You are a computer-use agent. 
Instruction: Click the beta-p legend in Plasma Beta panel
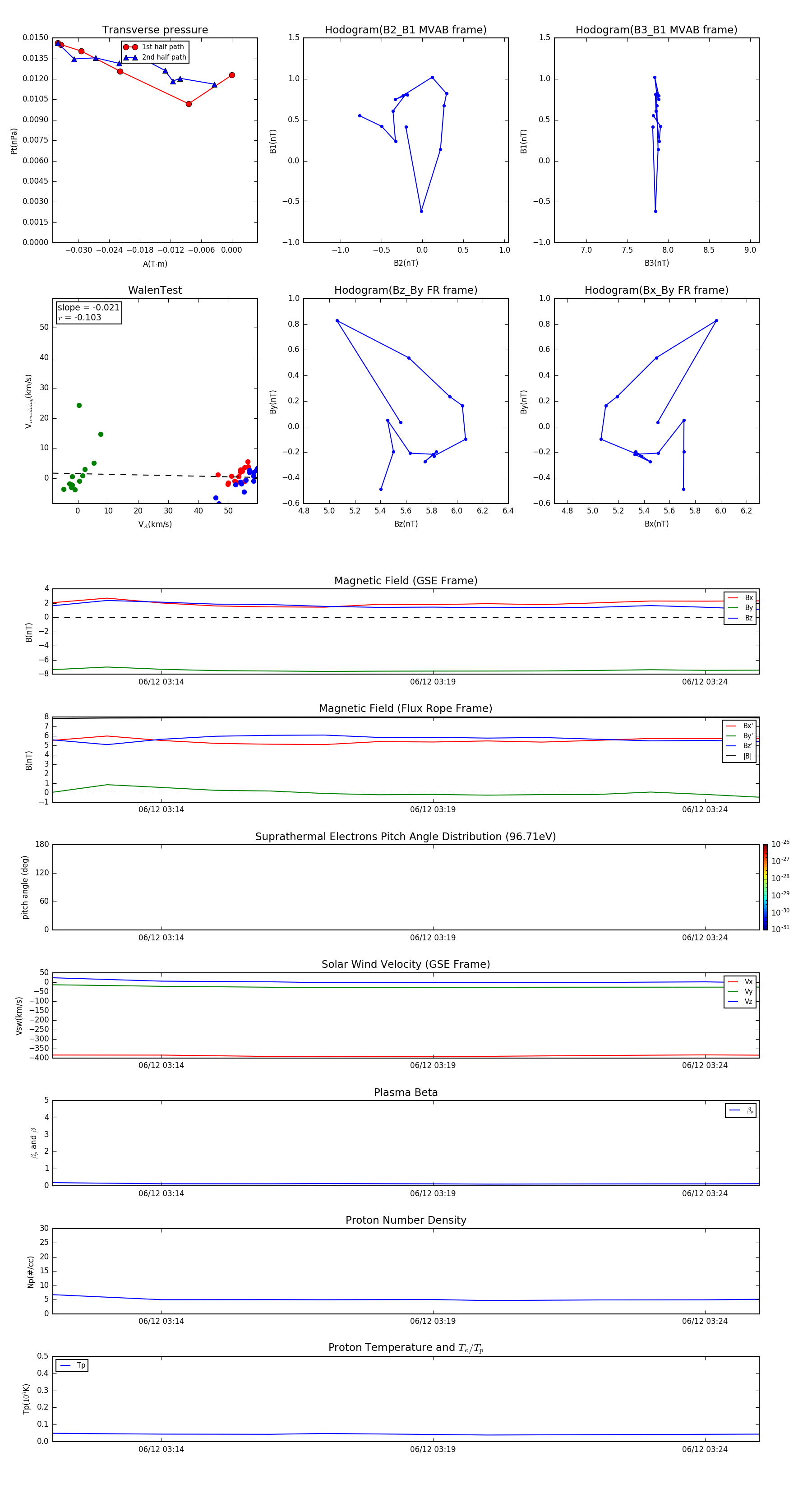(x=741, y=1110)
